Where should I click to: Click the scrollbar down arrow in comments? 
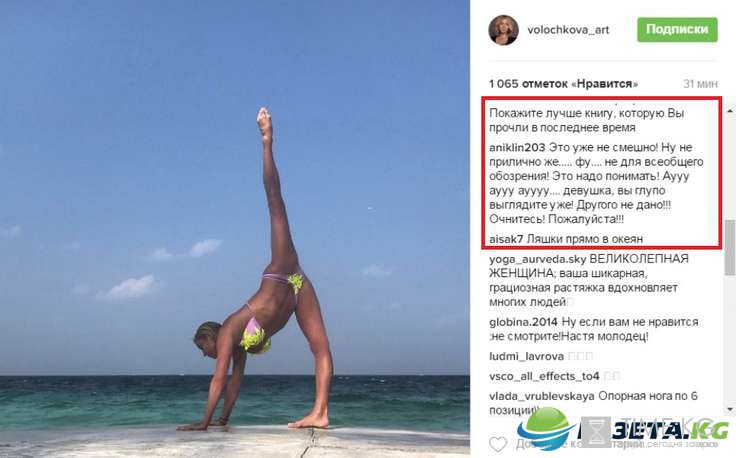click(730, 409)
